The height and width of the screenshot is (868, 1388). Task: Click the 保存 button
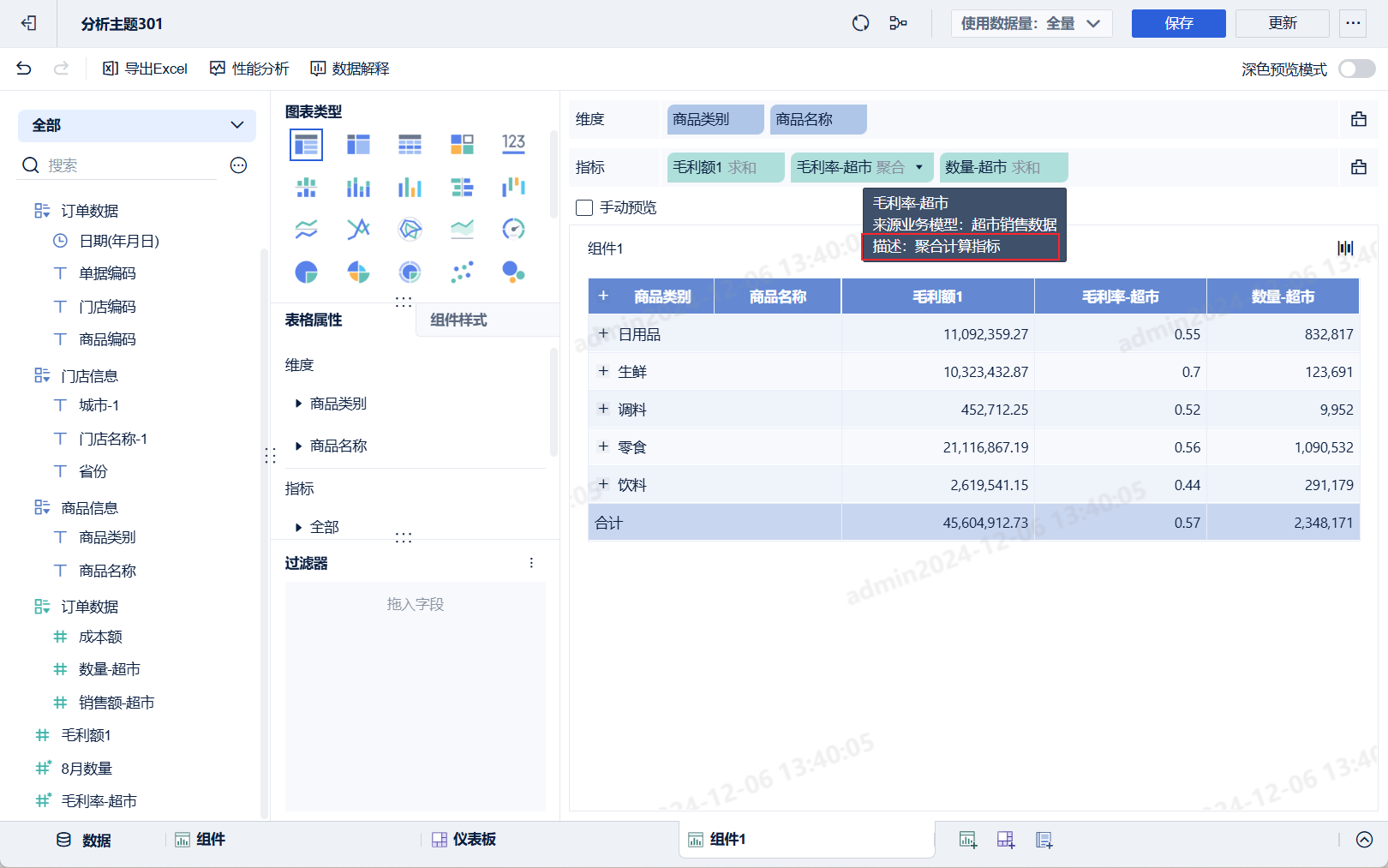[x=1179, y=23]
